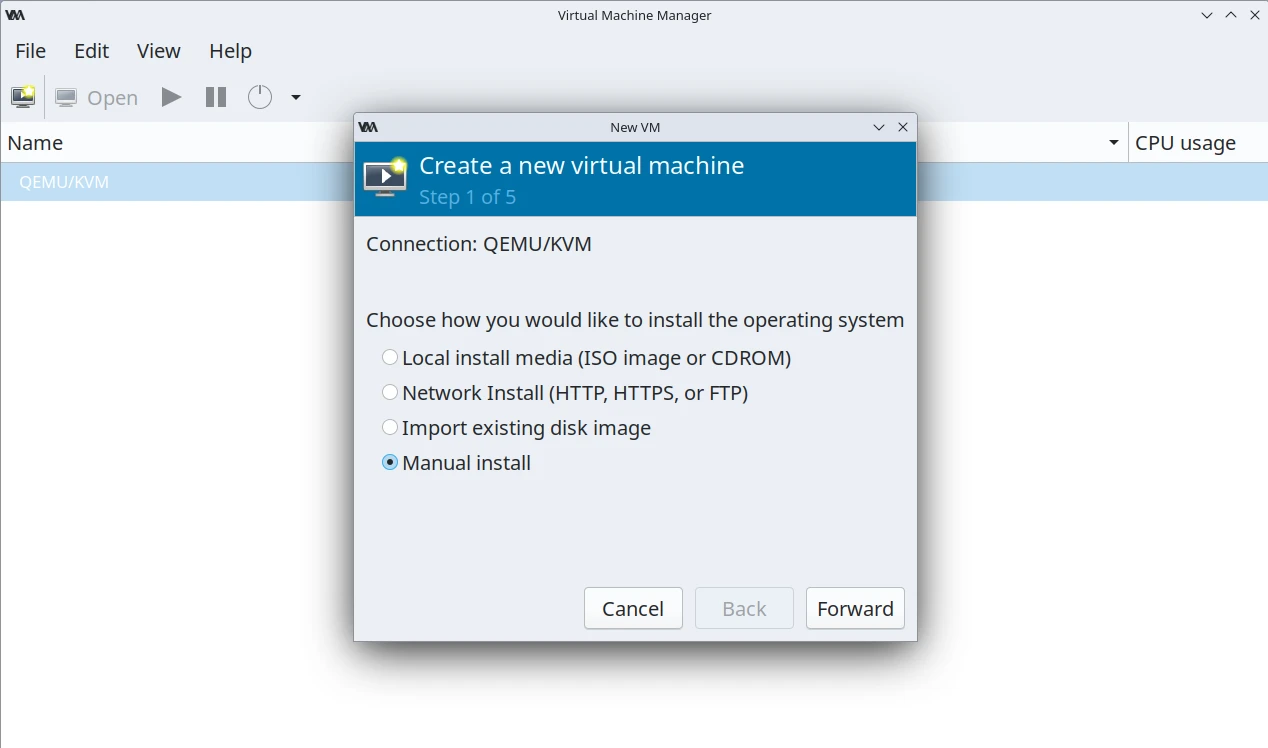Screen dimensions: 1268x748
Task: Click the Cancel button in New VM
Action: pos(633,608)
